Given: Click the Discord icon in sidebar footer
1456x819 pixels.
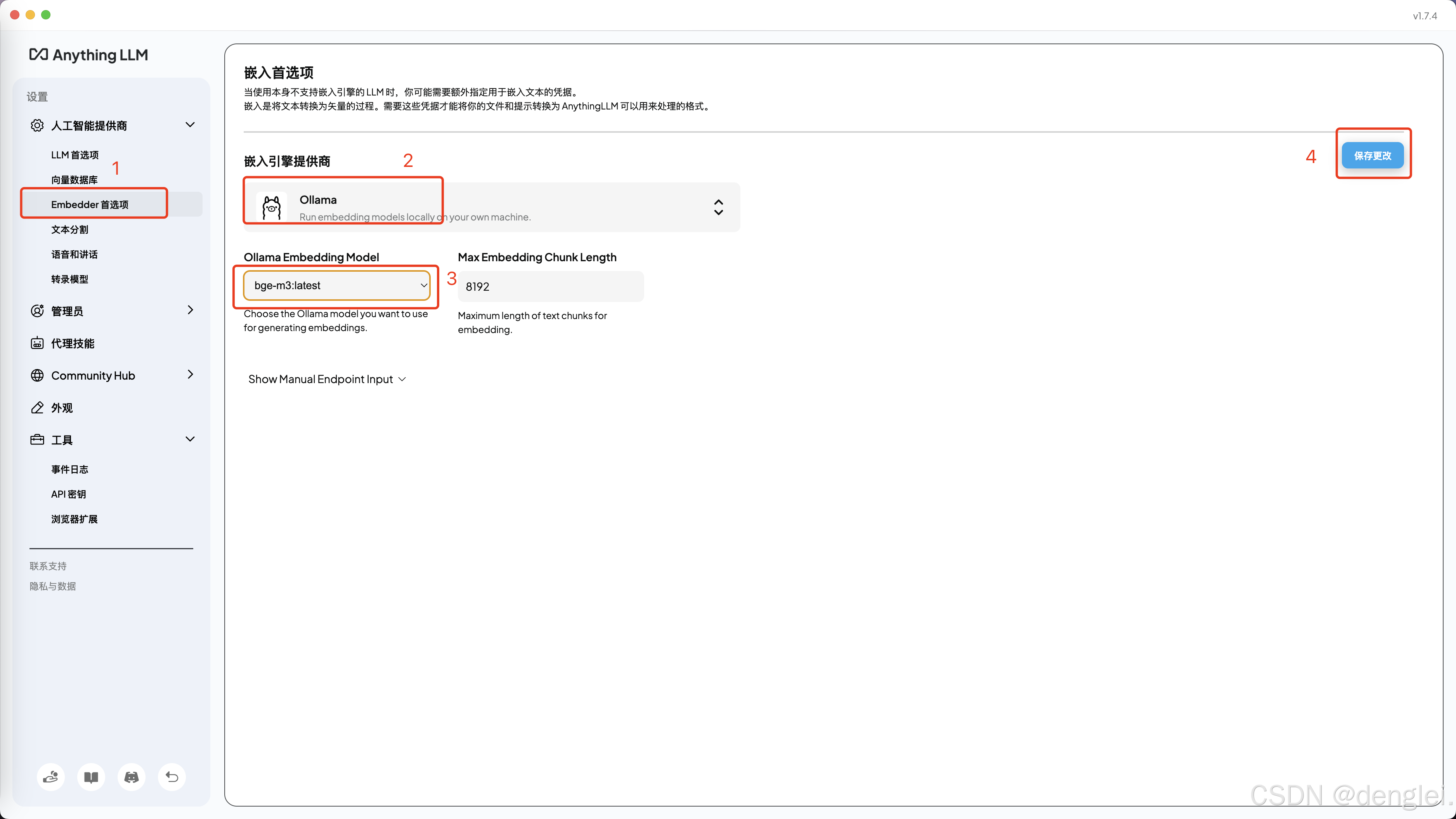Looking at the screenshot, I should pos(131,777).
